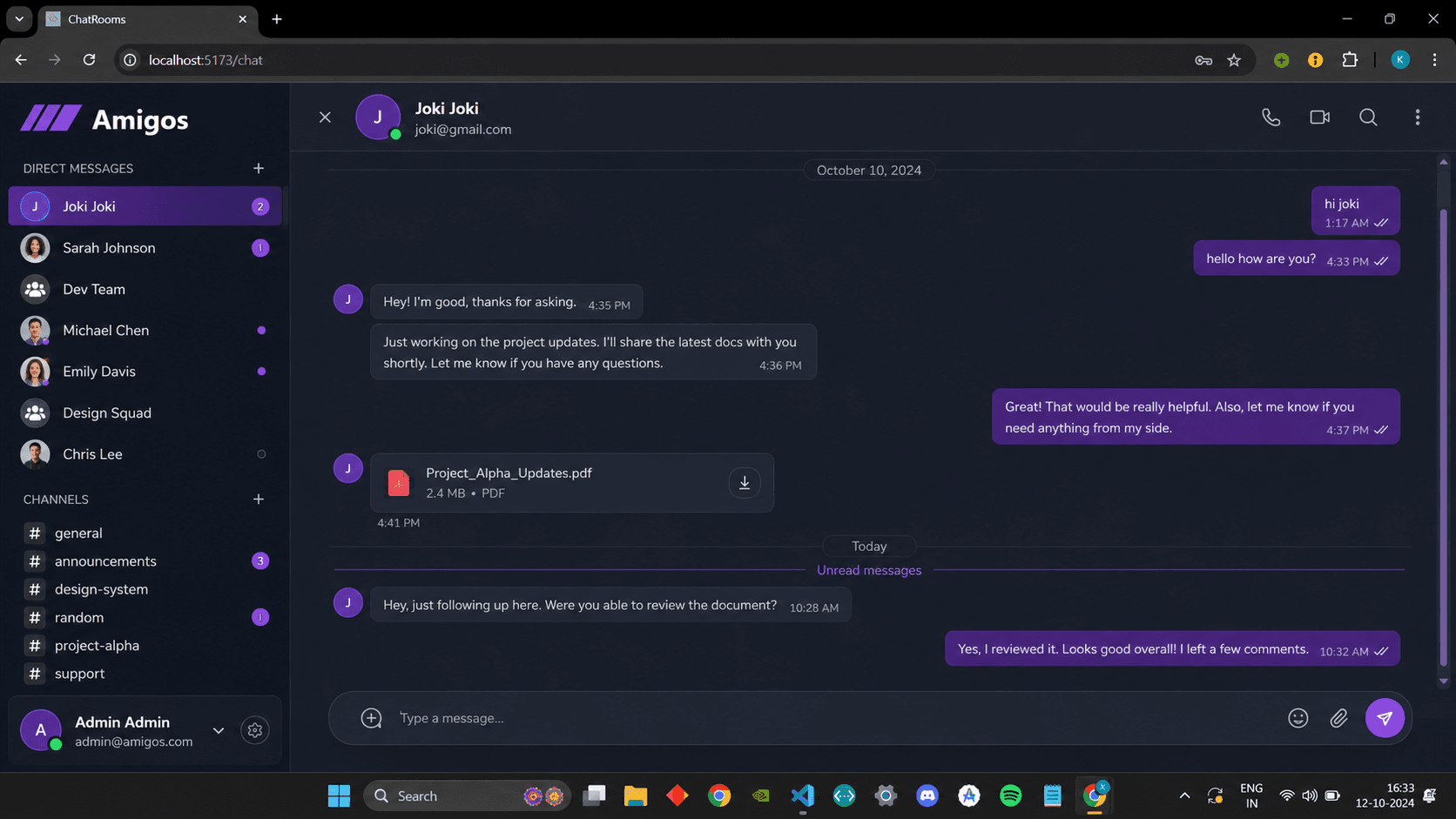Add a new direct message
Image resolution: width=1456 pixels, height=819 pixels.
(259, 168)
